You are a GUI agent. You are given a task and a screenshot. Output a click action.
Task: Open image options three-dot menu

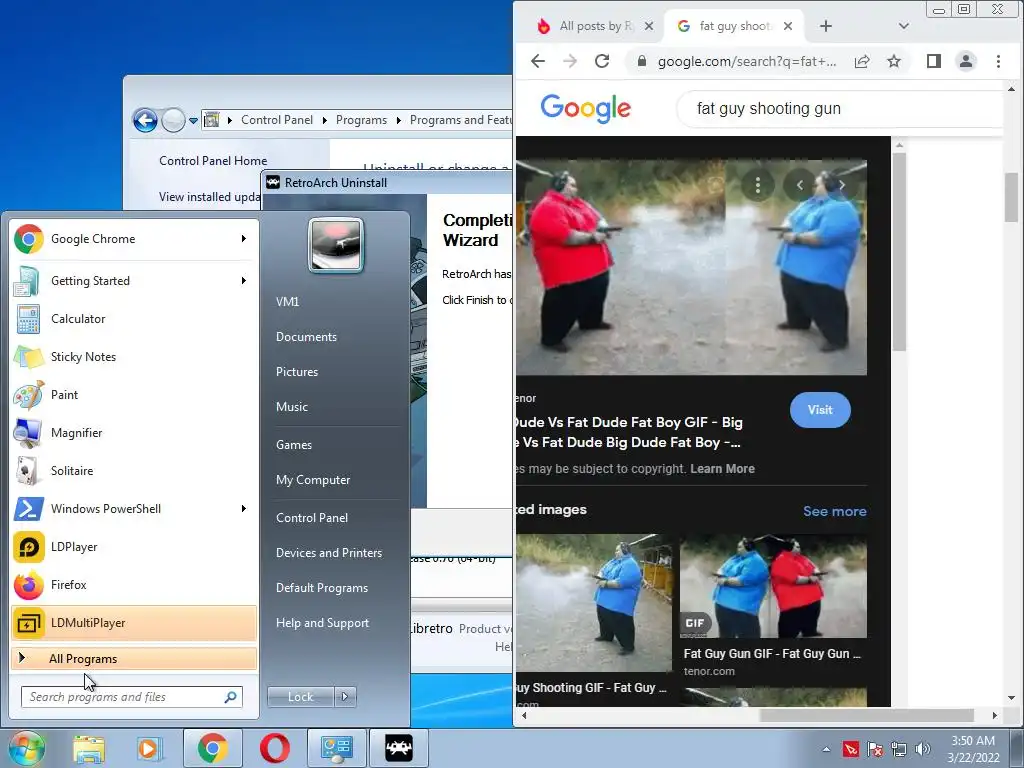coord(758,185)
